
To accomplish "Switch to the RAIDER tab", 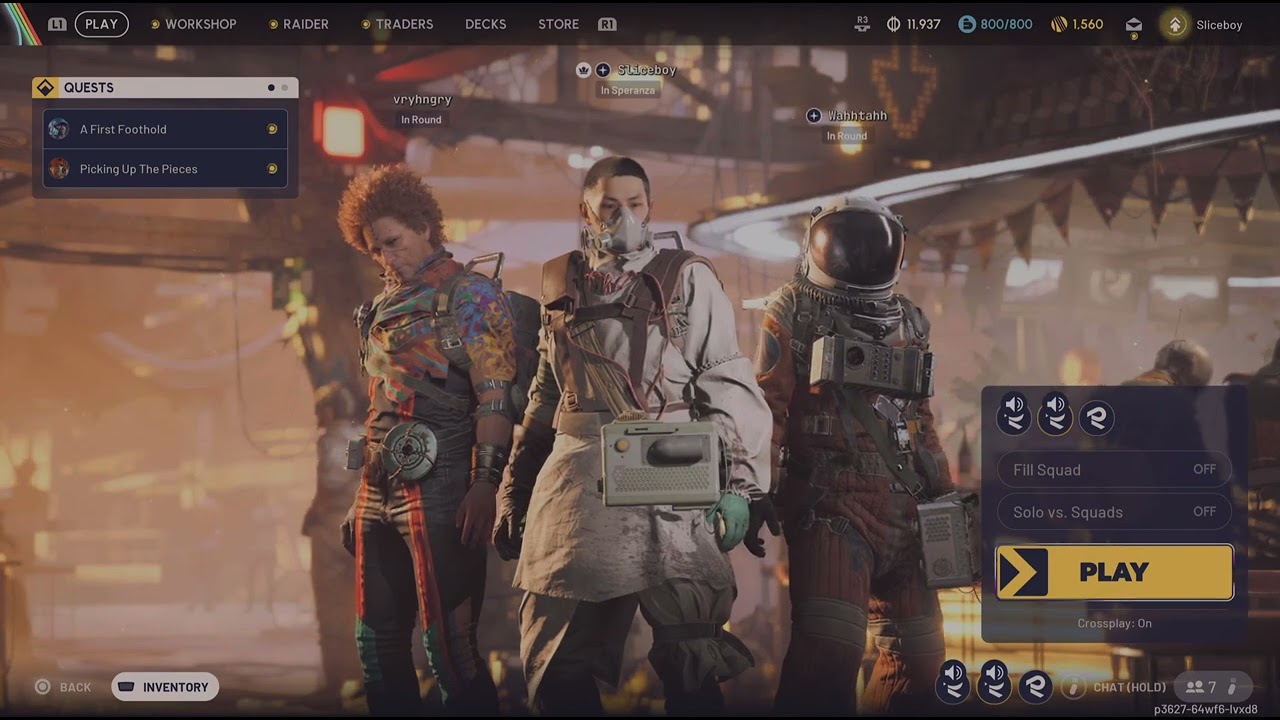I will (306, 24).
